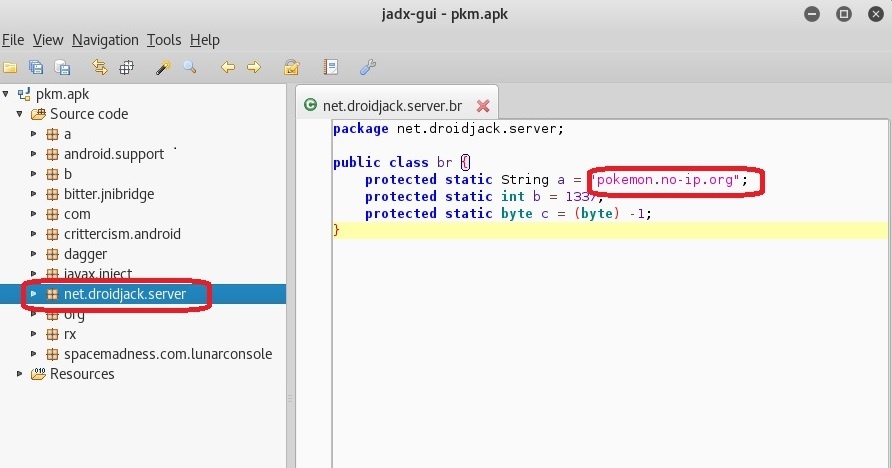The width and height of the screenshot is (892, 468).
Task: Open text search with the wand icon
Action: click(x=163, y=68)
